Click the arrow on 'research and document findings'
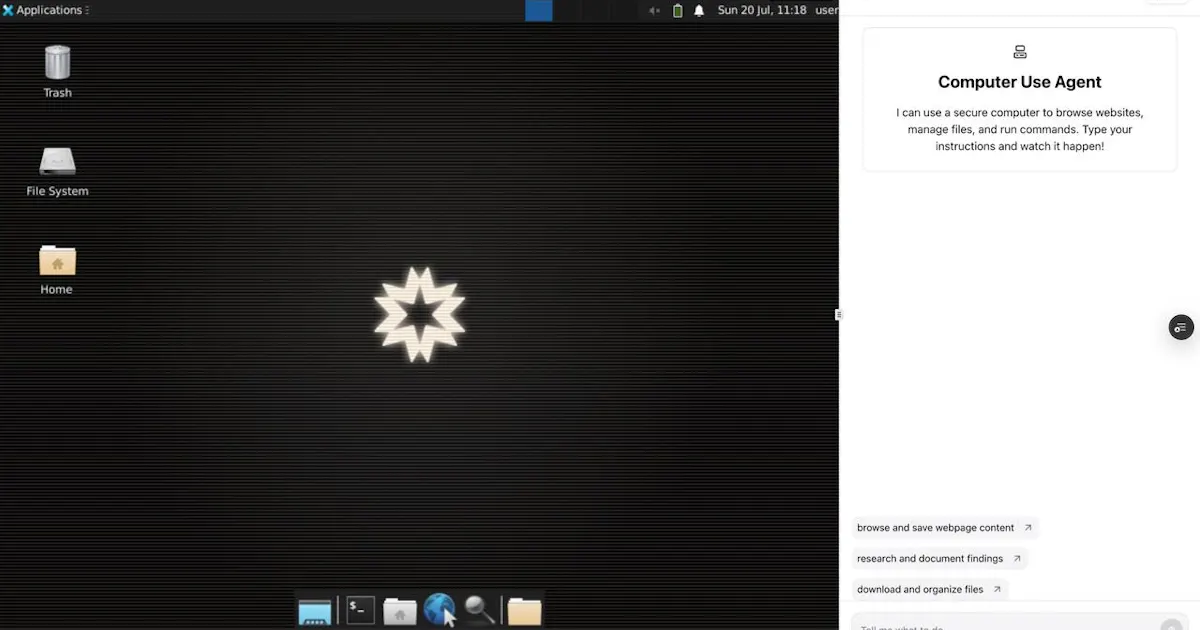This screenshot has height=630, width=1200. pyautogui.click(x=1017, y=559)
